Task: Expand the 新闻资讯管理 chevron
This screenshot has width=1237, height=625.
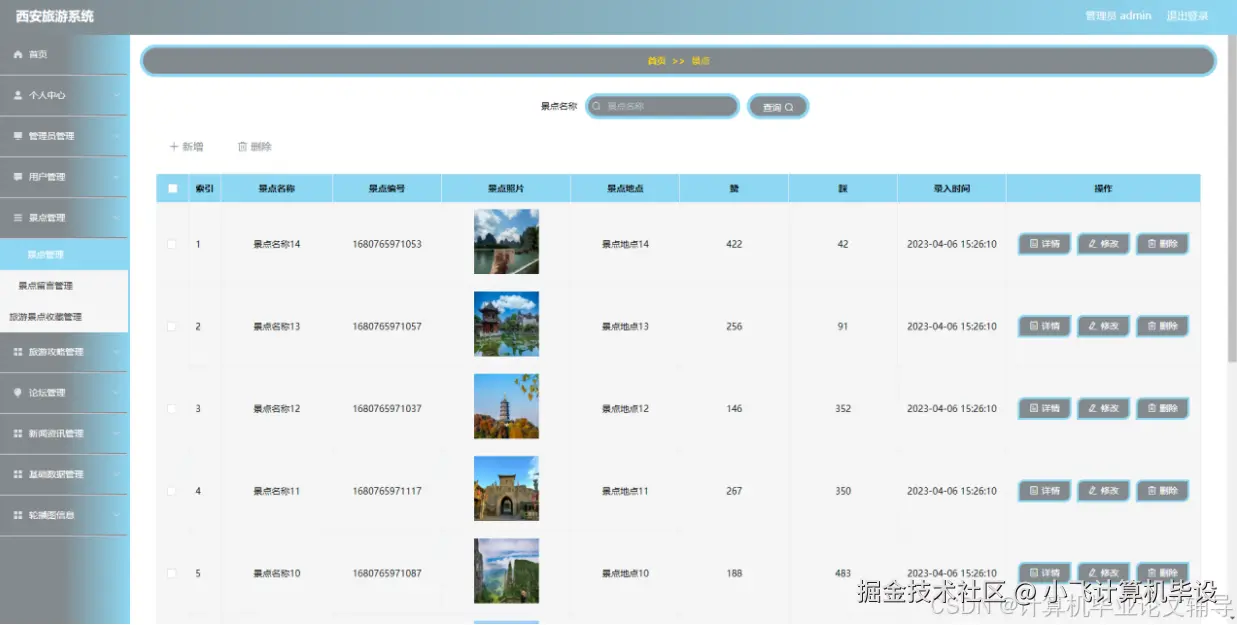Action: [x=116, y=434]
